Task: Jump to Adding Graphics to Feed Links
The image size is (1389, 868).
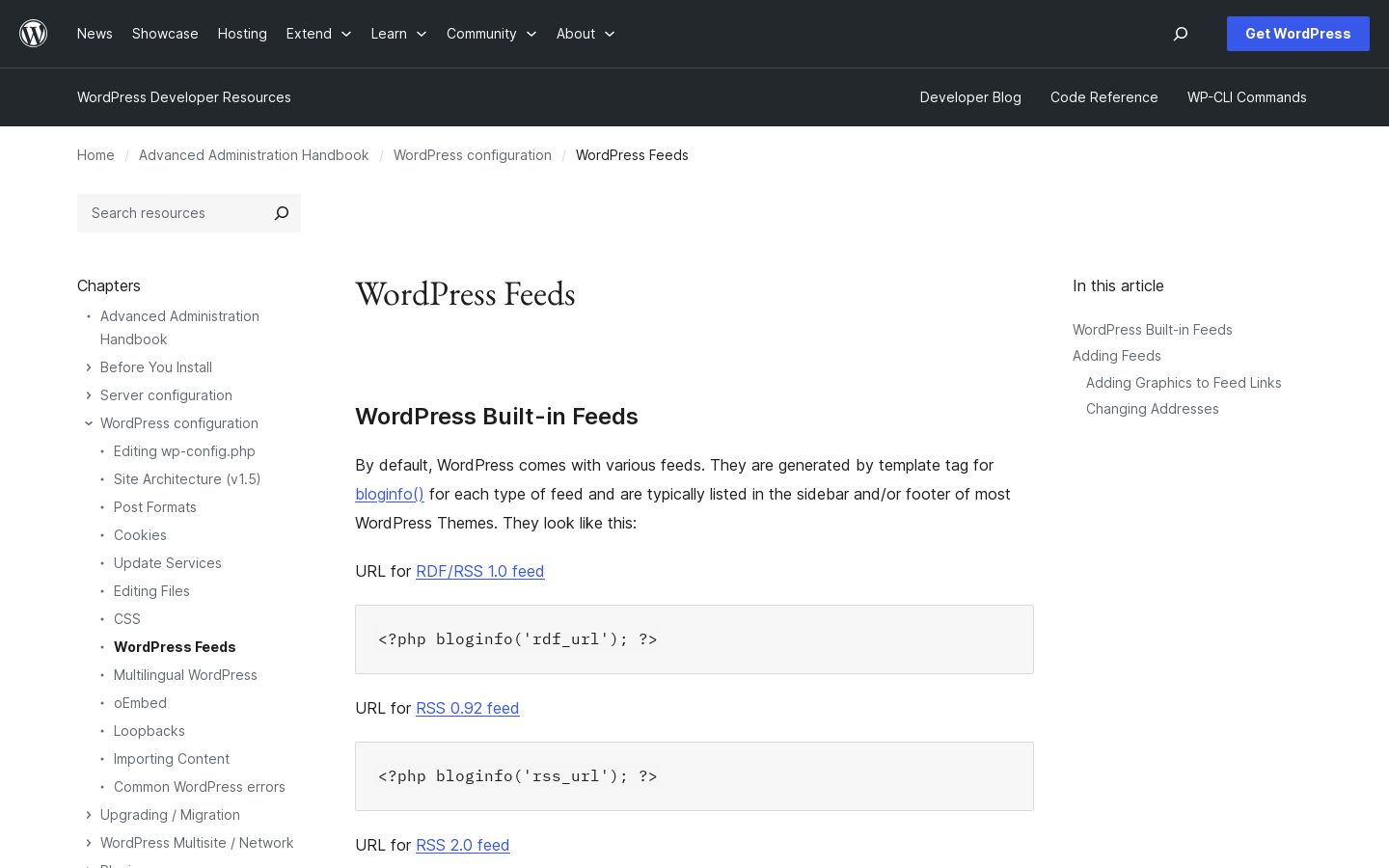Action: [x=1184, y=383]
